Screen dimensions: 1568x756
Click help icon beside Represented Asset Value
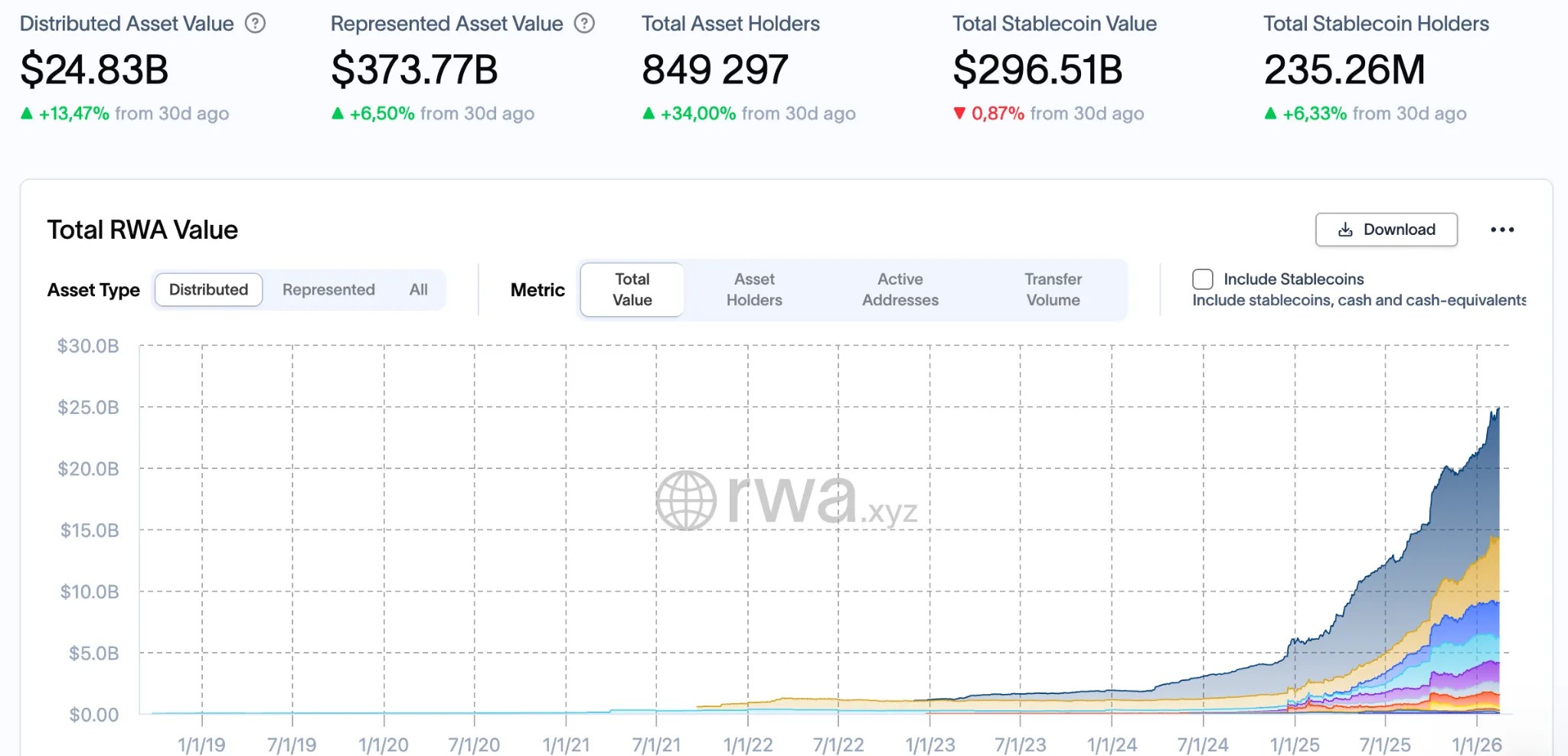tap(584, 24)
